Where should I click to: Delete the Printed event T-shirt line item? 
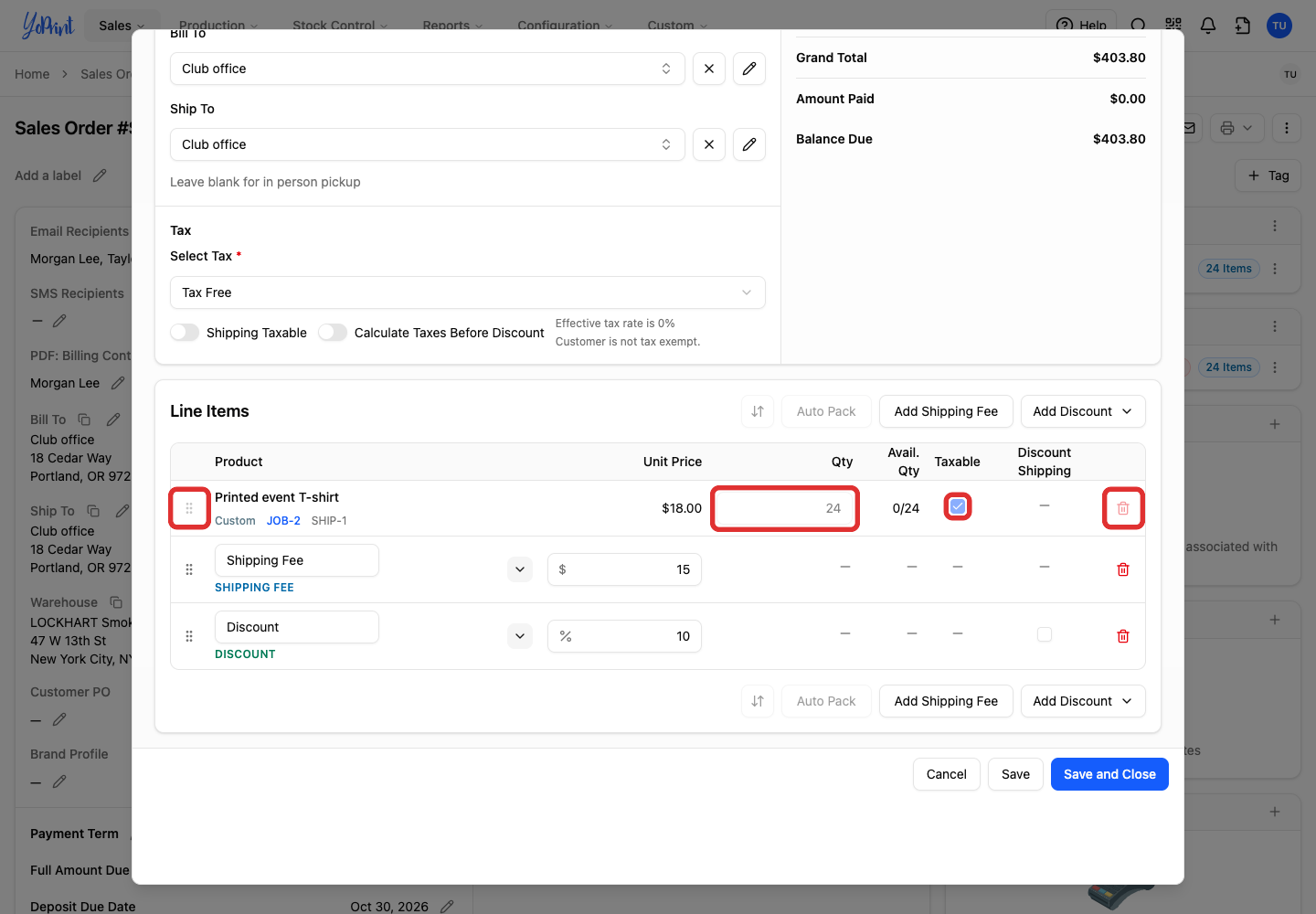[x=1123, y=508]
